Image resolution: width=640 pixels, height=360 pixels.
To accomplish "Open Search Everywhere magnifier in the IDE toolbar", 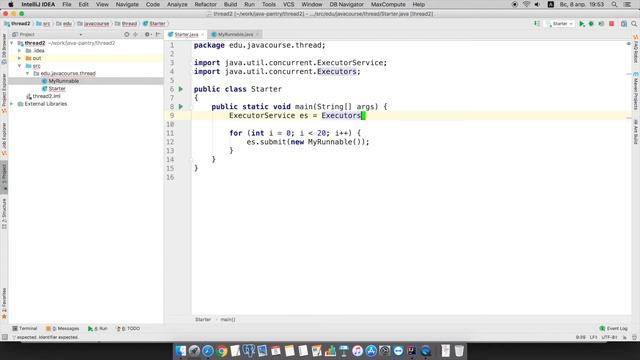I will tap(634, 24).
